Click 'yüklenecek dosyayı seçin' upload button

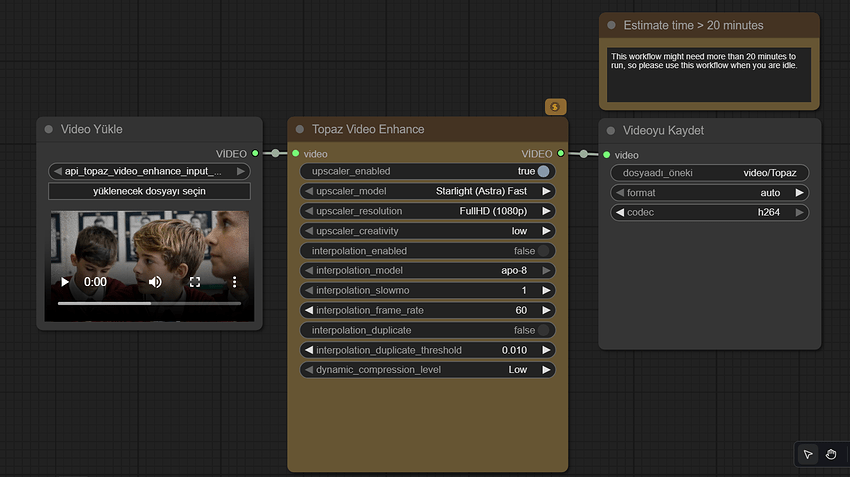pyautogui.click(x=149, y=191)
